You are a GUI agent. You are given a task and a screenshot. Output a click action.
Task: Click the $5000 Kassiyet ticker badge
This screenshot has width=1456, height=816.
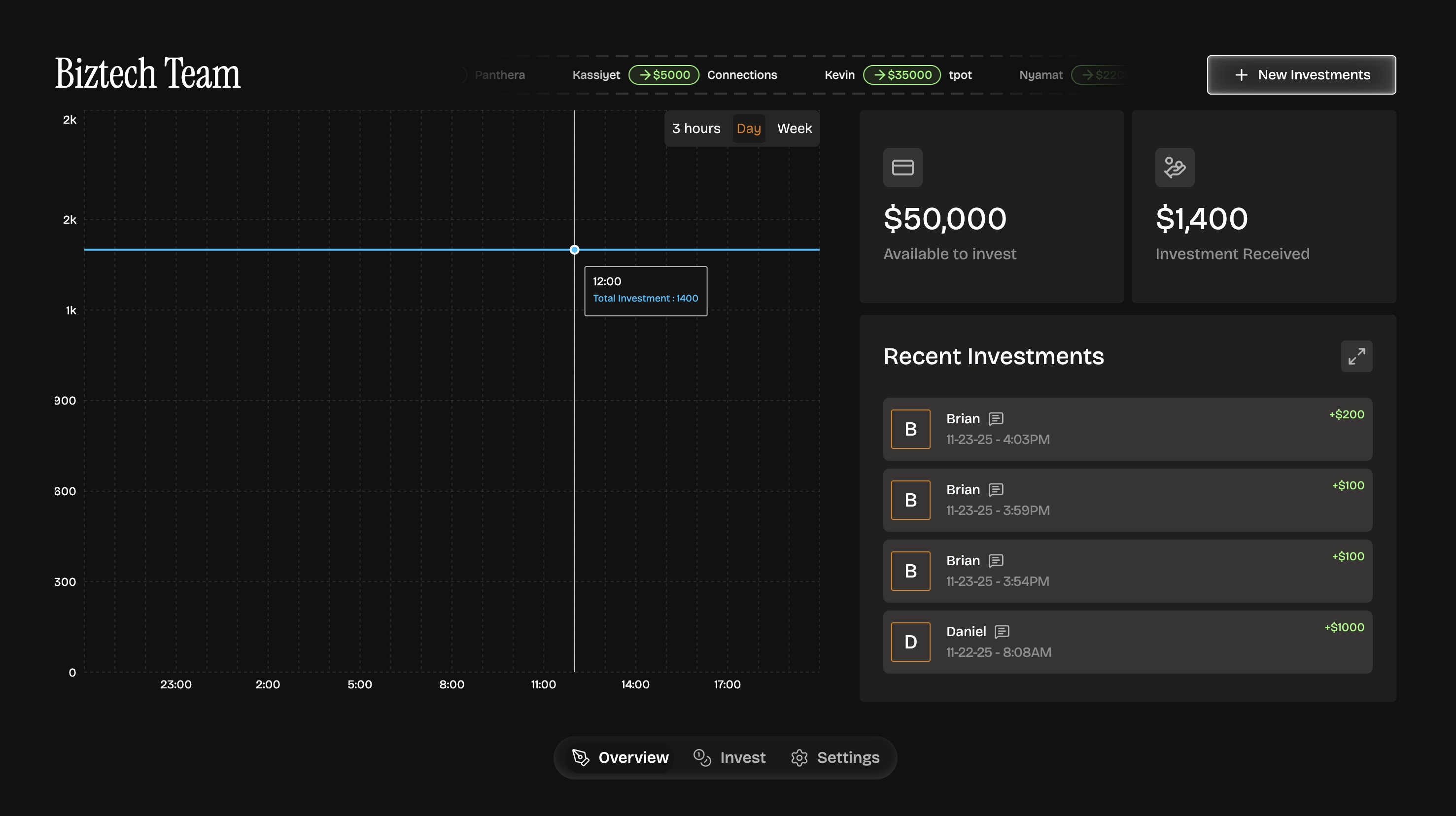click(663, 74)
